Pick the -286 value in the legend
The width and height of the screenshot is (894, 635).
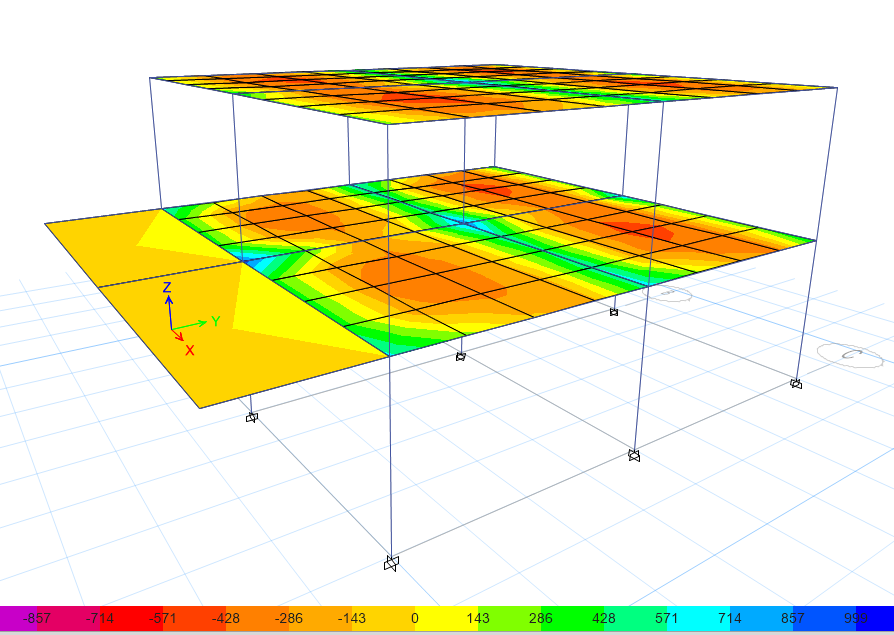click(288, 618)
